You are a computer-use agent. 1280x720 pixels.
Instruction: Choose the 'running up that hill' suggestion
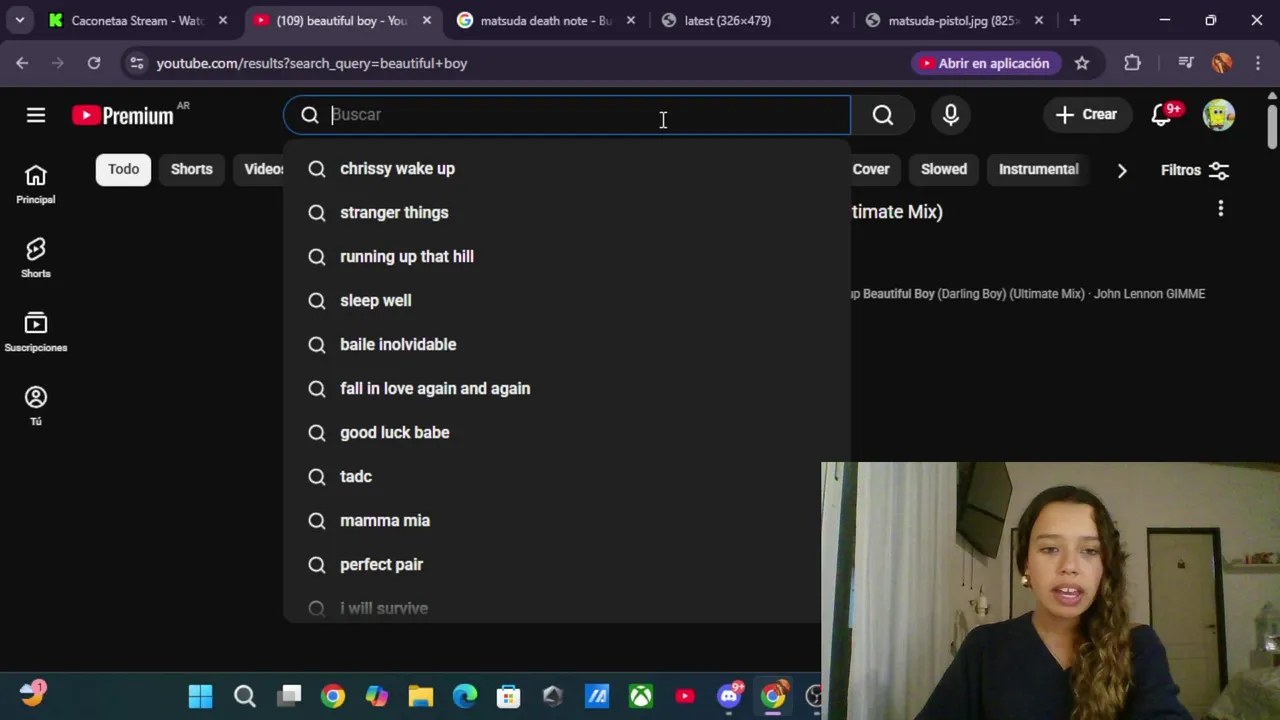click(566, 256)
